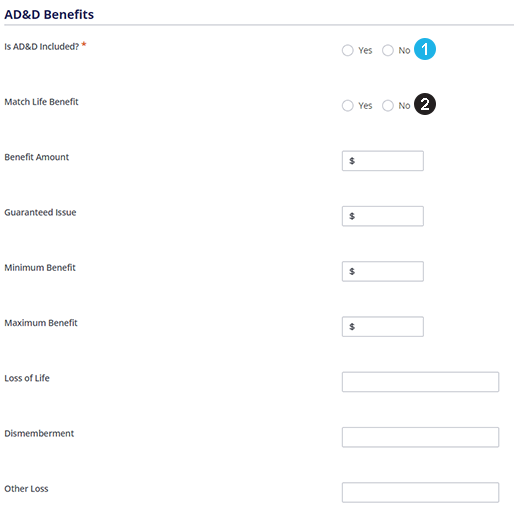Select Yes for Is AD&D Included

click(x=348, y=50)
